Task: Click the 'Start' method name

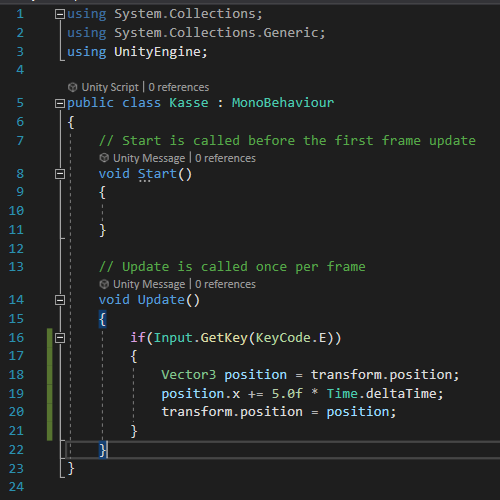Action: pos(157,174)
